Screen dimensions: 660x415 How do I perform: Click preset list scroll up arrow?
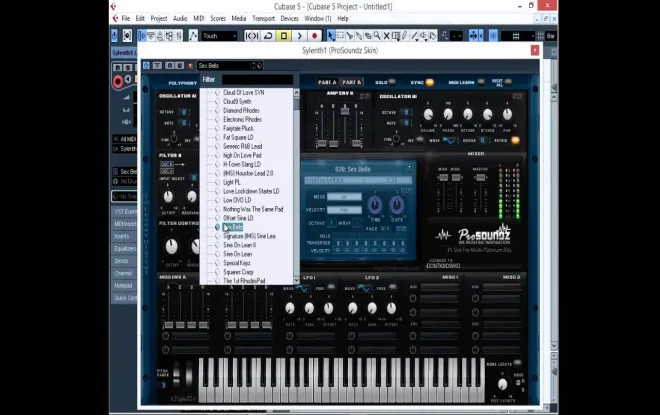pos(296,92)
